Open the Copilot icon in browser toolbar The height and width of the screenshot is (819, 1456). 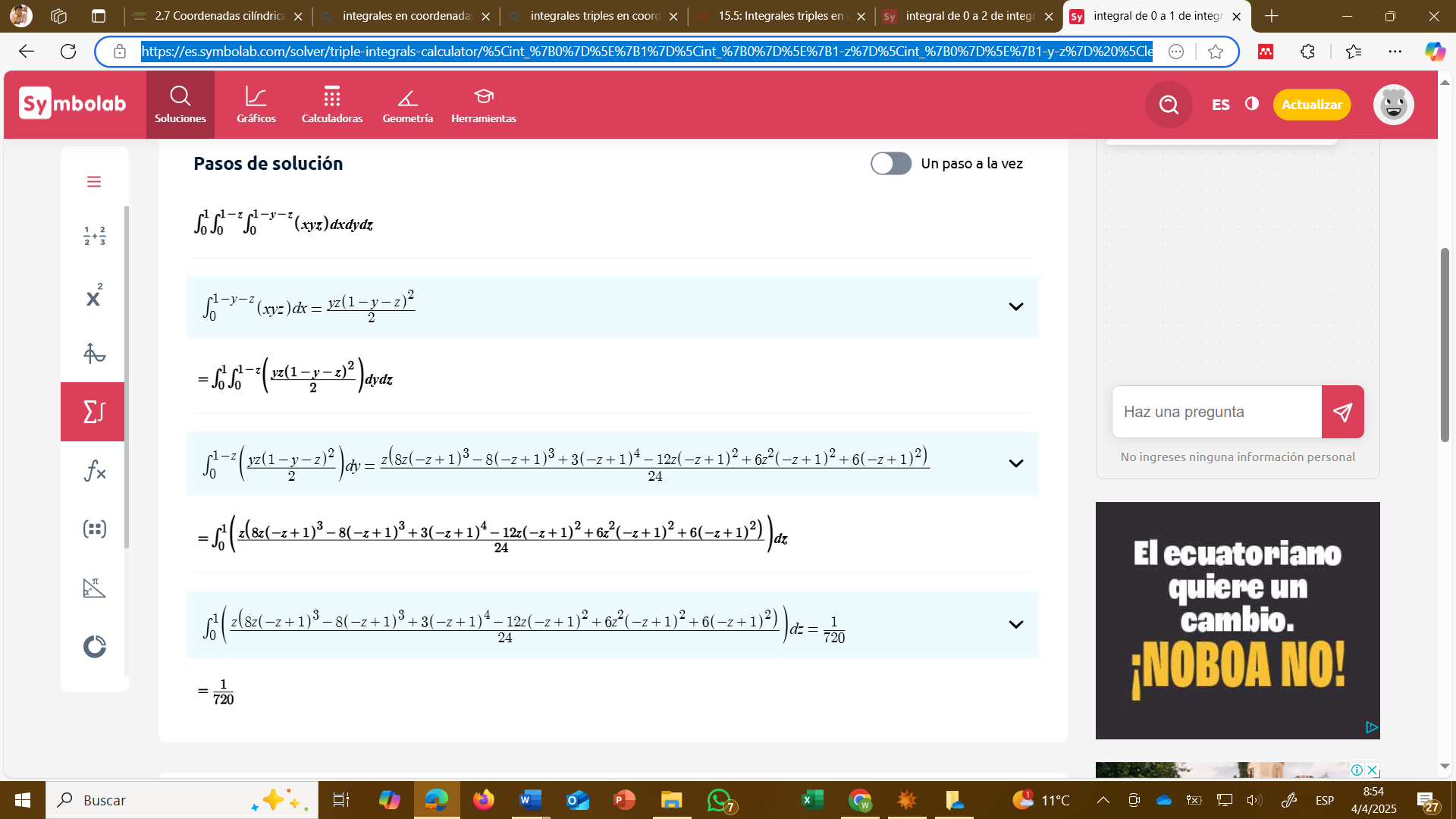[1434, 52]
